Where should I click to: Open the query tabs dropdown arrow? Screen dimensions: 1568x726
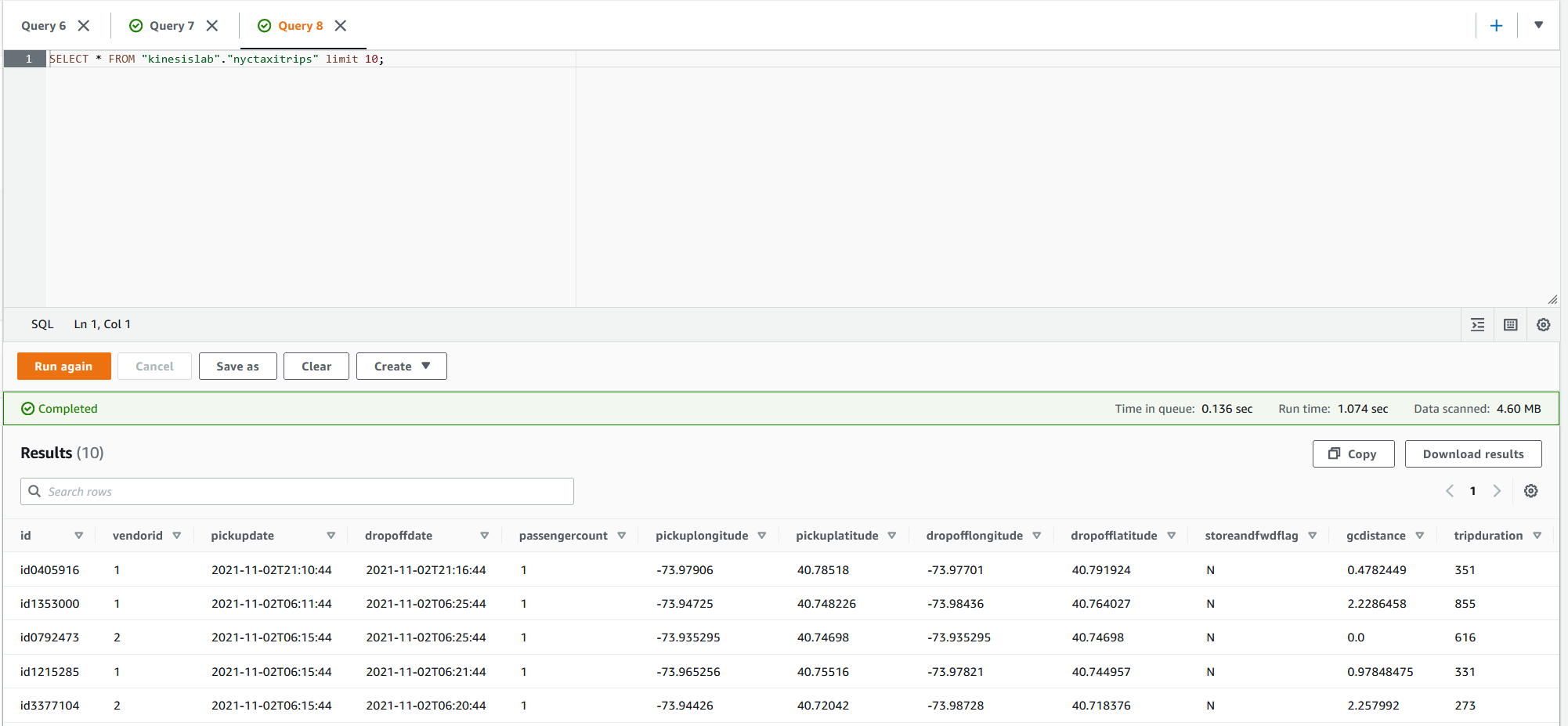[x=1538, y=25]
